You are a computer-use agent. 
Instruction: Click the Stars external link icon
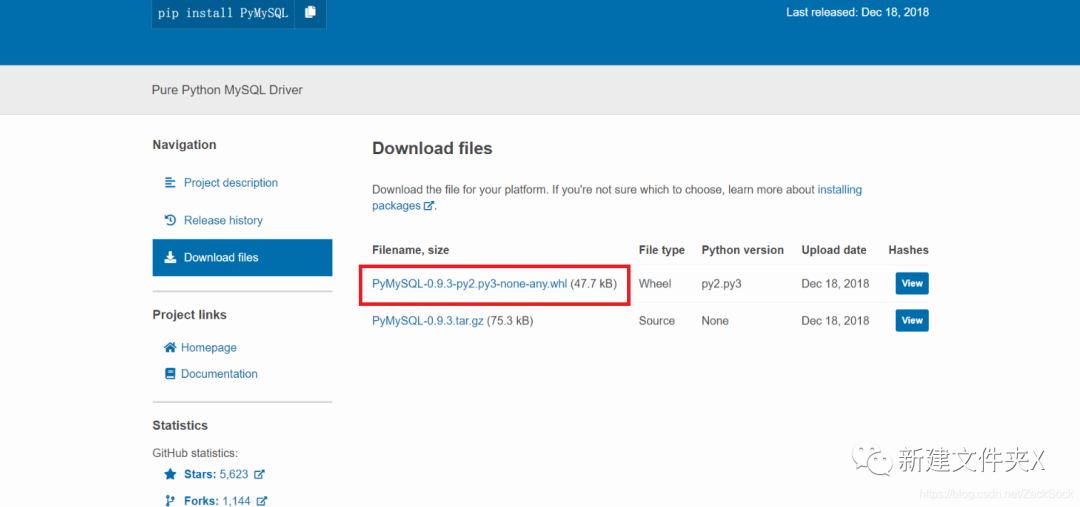pyautogui.click(x=260, y=475)
